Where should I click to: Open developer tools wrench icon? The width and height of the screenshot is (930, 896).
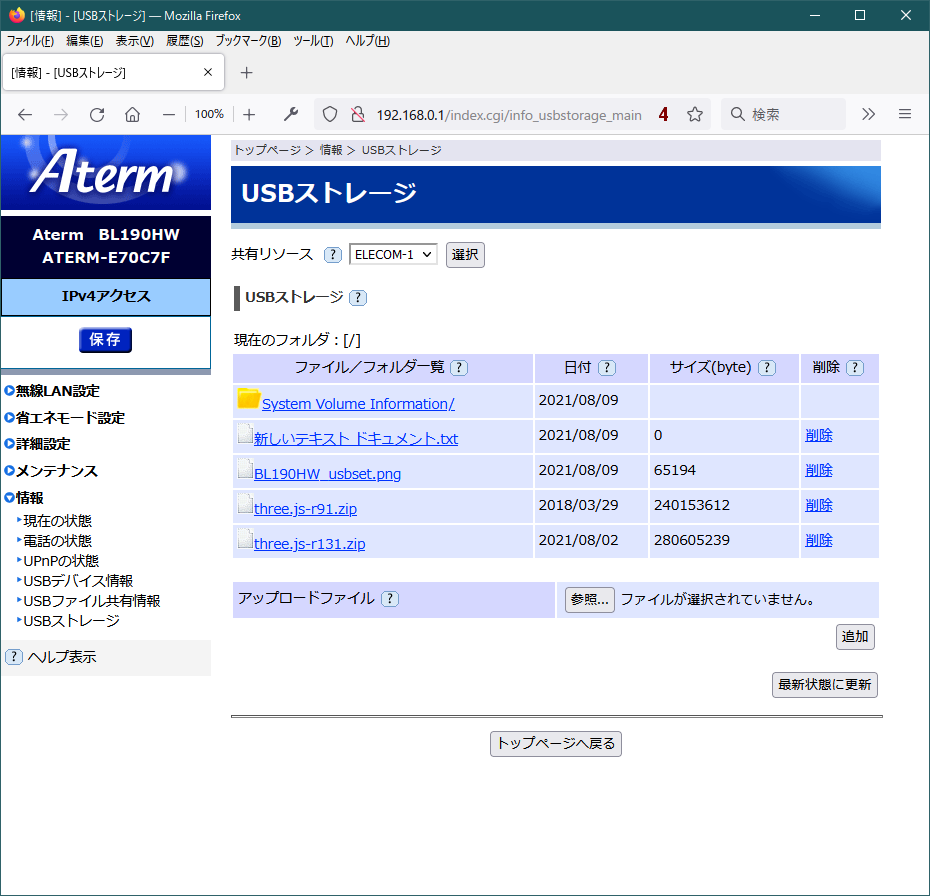click(291, 114)
